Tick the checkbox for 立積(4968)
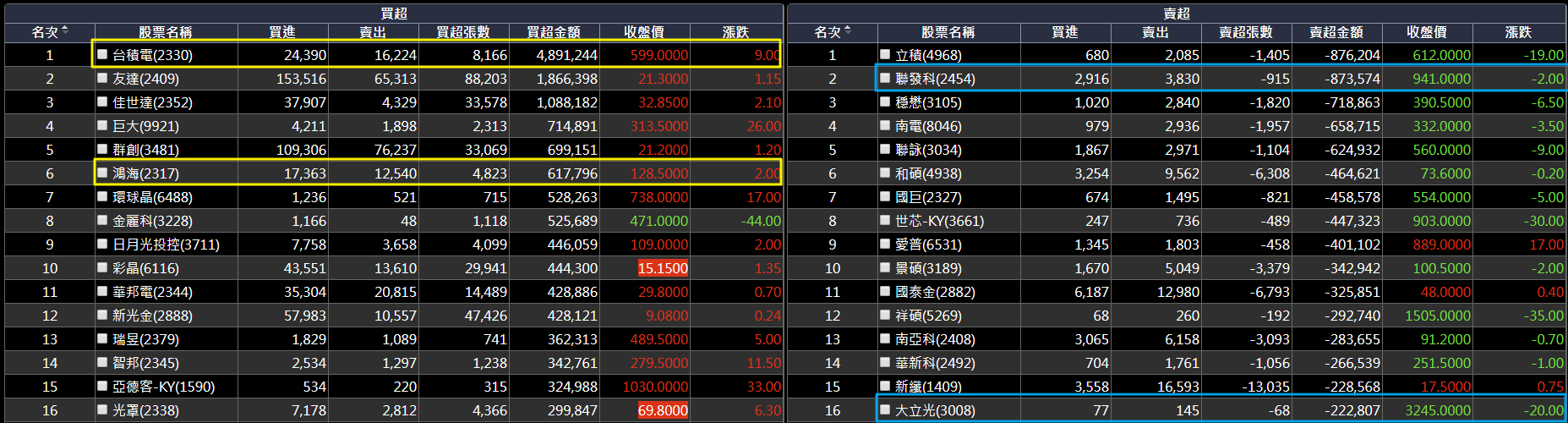 coord(885,54)
